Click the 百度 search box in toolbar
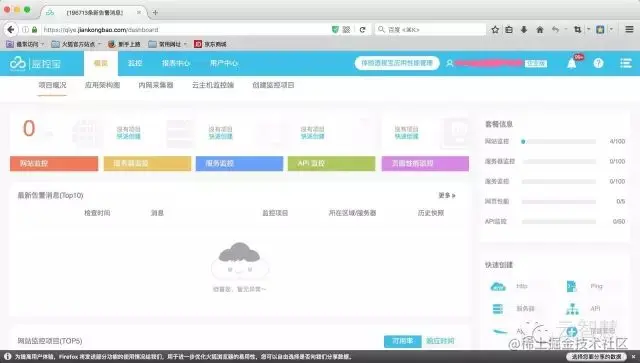This screenshot has width=640, height=363. [x=431, y=29]
